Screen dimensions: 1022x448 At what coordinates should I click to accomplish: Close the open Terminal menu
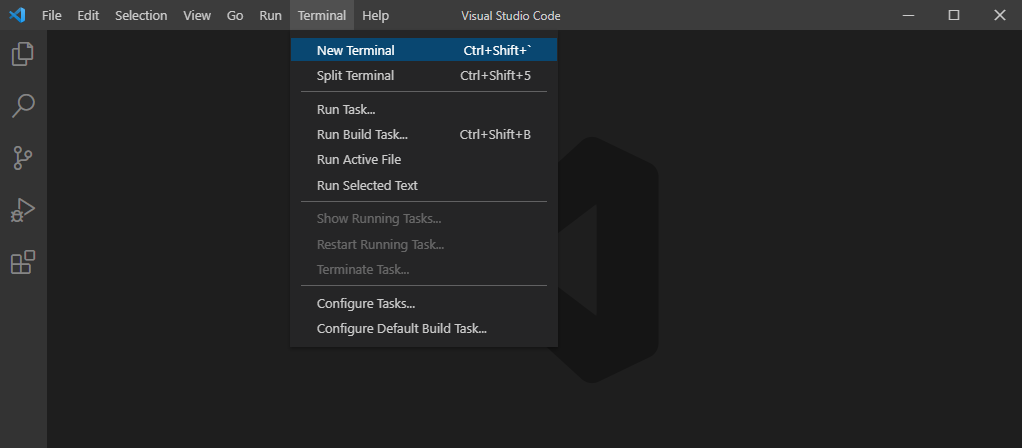pos(322,15)
